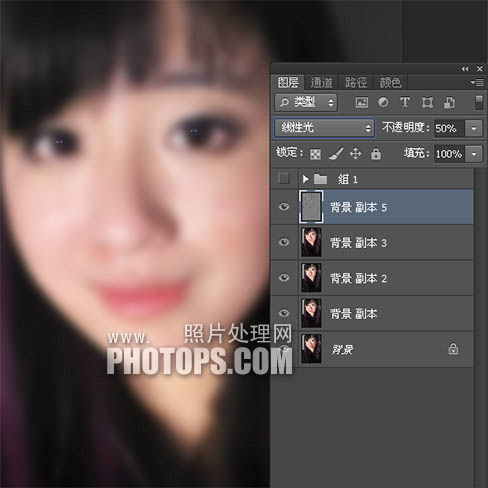The image size is (488, 488).
Task: Open the 不透明度 opacity slider arrow
Action: (x=474, y=128)
